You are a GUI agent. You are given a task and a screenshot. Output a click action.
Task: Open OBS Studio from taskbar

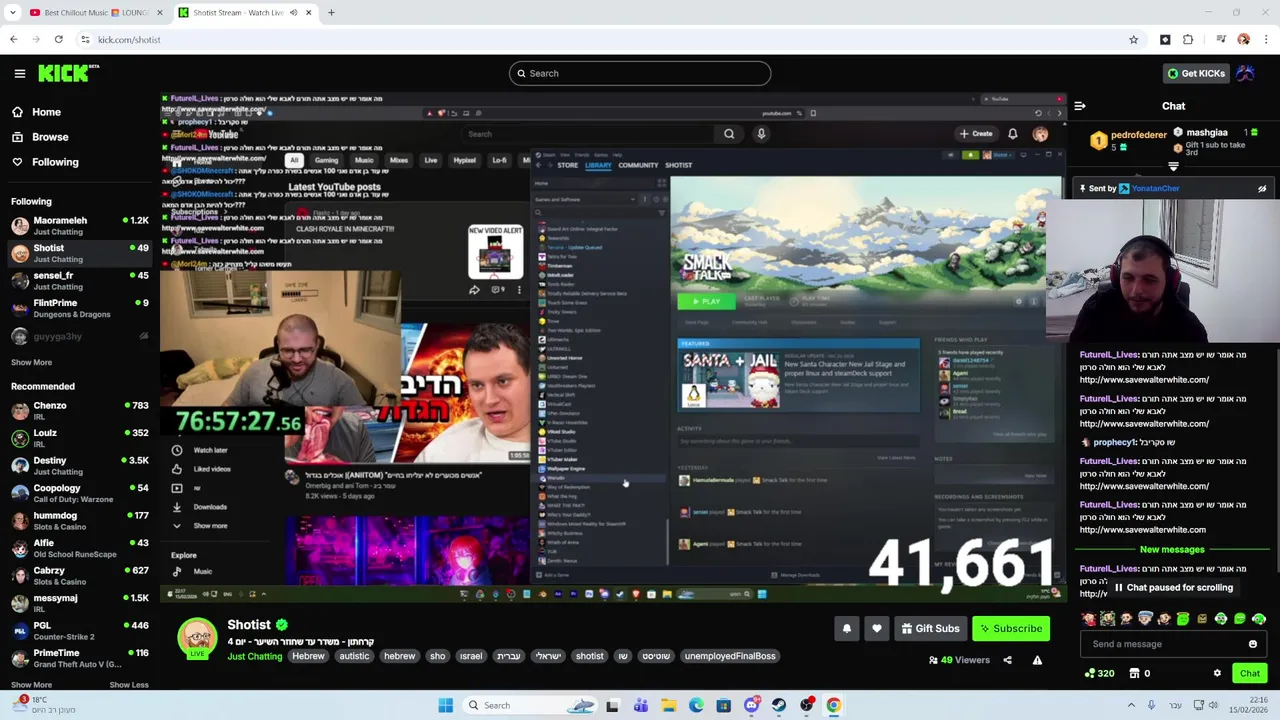coord(806,705)
